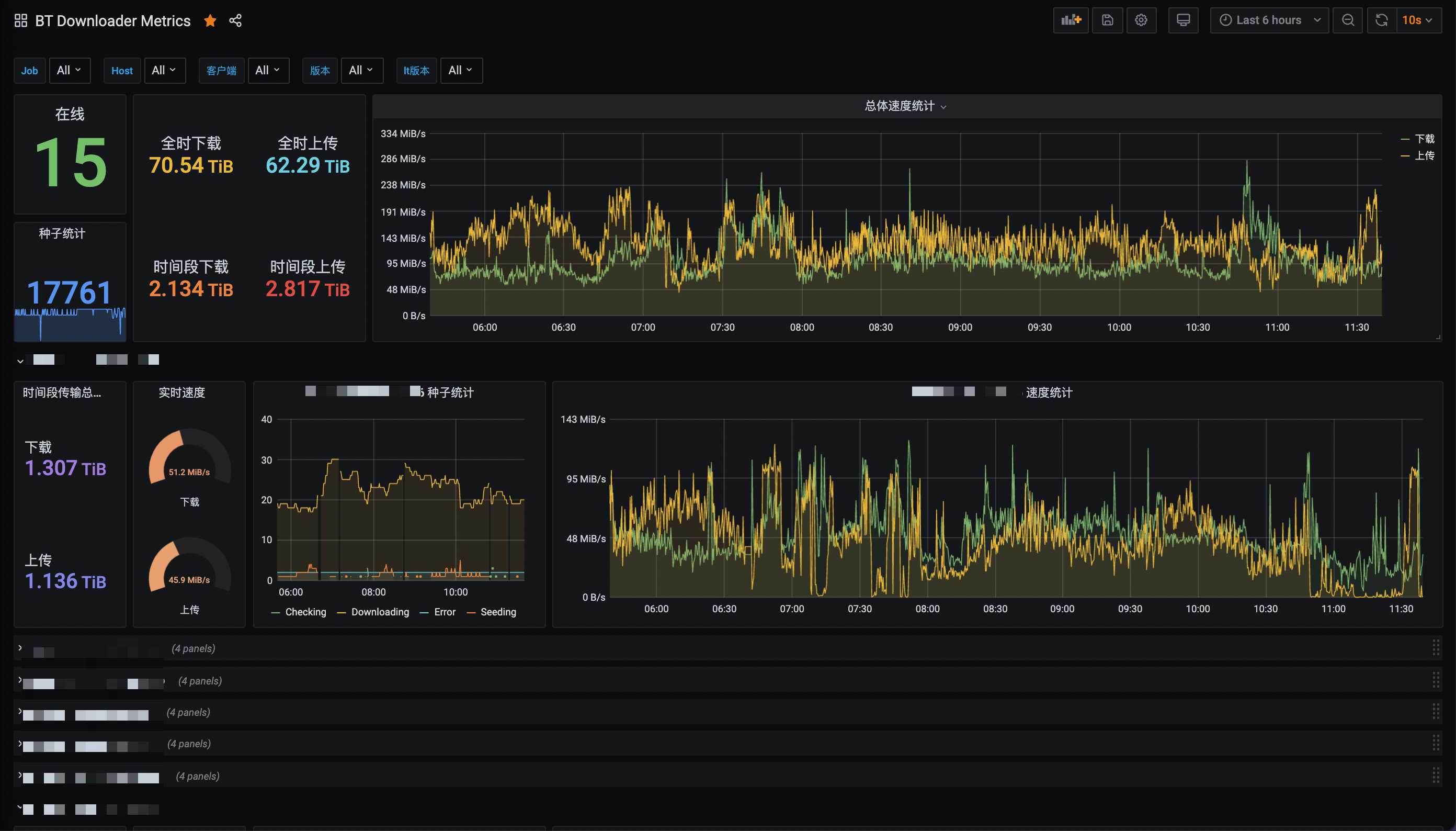
Task: Click the Add panel icon
Action: click(x=1071, y=20)
